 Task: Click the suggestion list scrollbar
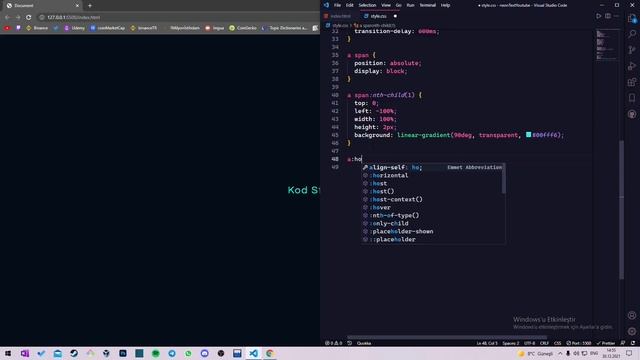point(504,179)
